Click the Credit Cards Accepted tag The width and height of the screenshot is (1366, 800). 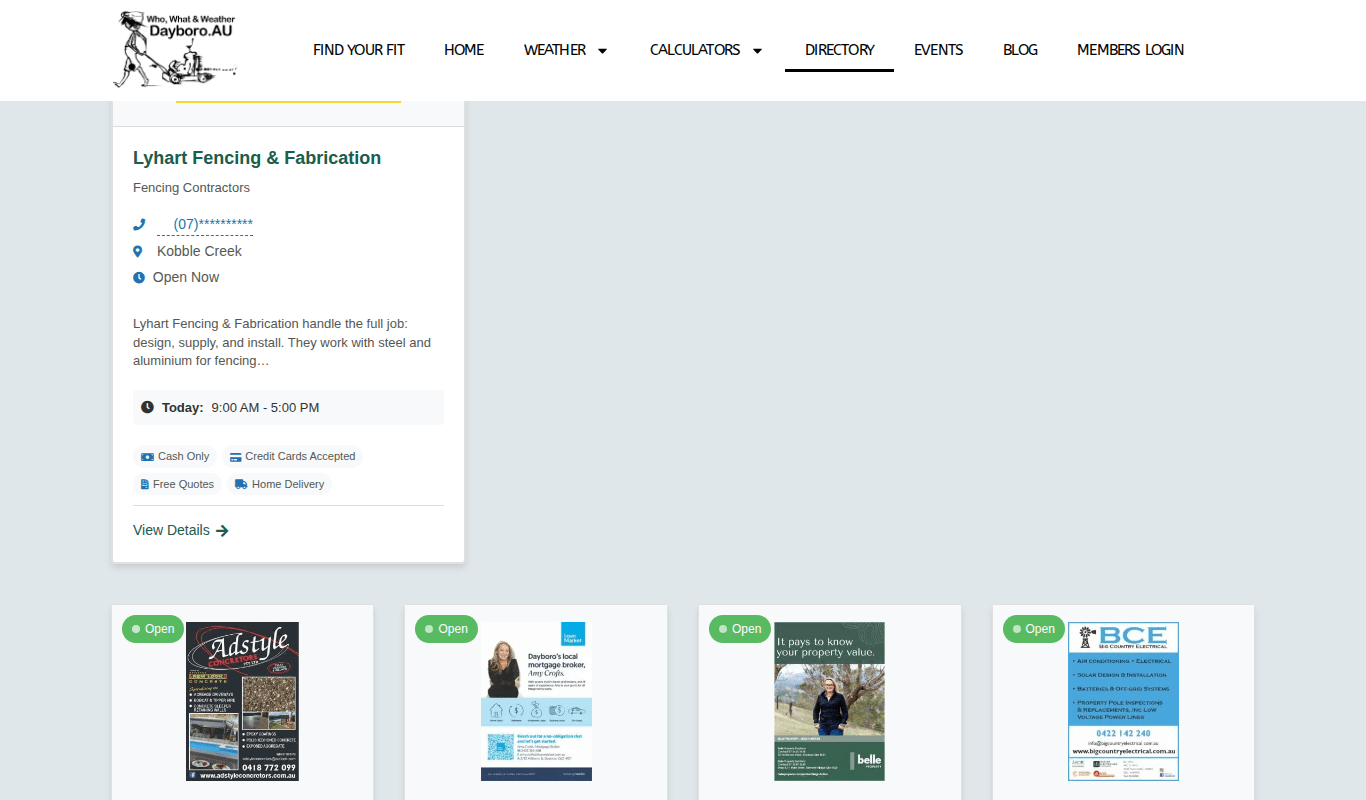pyautogui.click(x=292, y=456)
